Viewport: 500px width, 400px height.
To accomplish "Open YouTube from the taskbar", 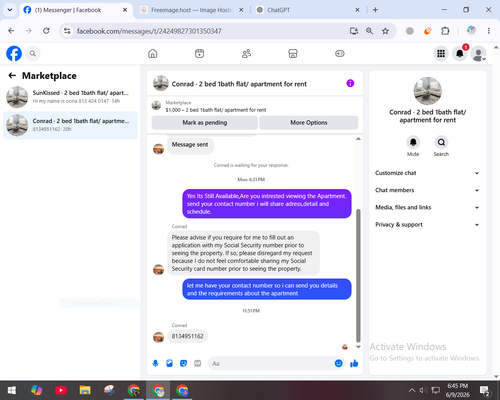I will [61, 390].
